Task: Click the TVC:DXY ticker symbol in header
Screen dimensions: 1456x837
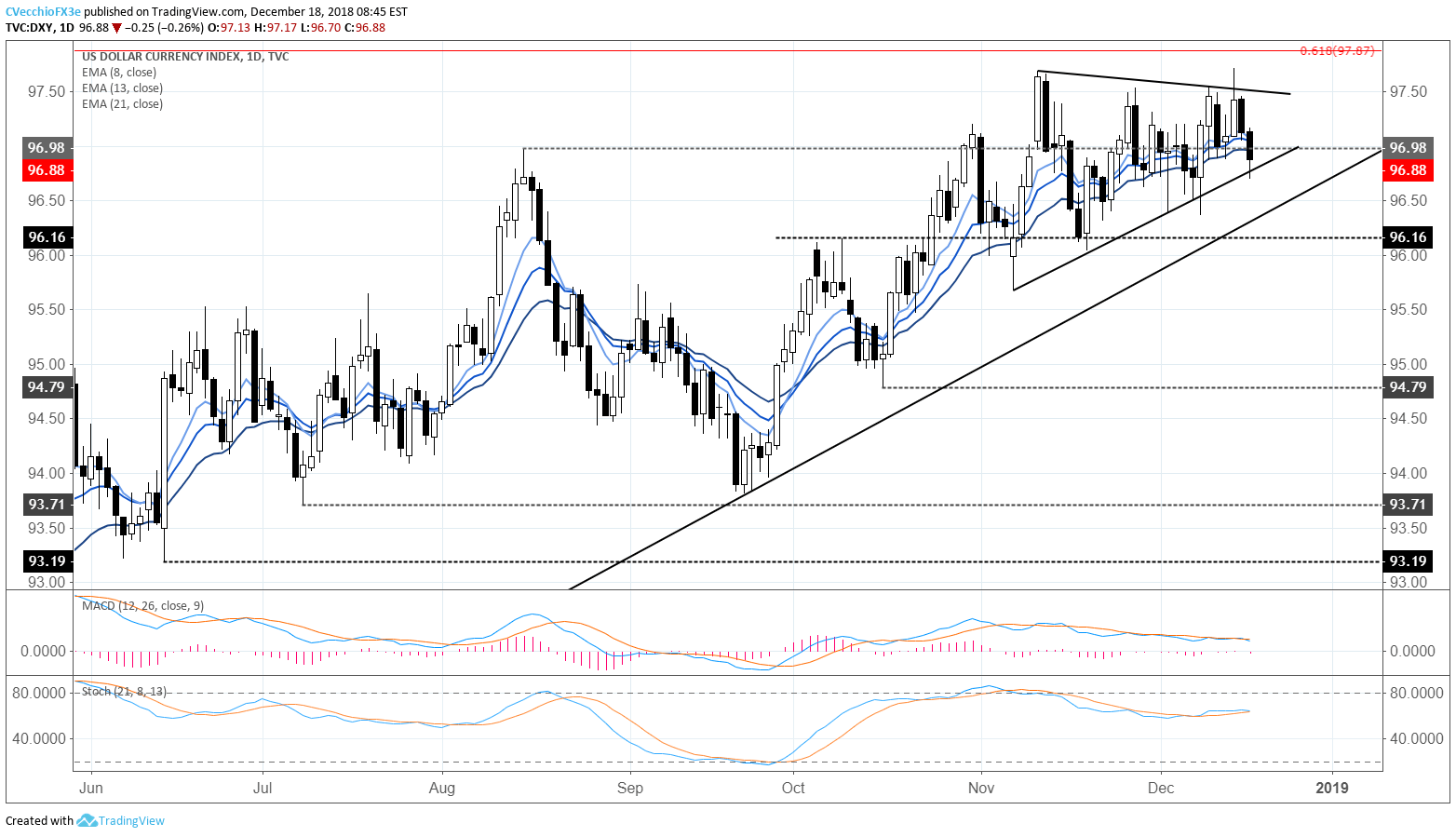Action: point(28,27)
